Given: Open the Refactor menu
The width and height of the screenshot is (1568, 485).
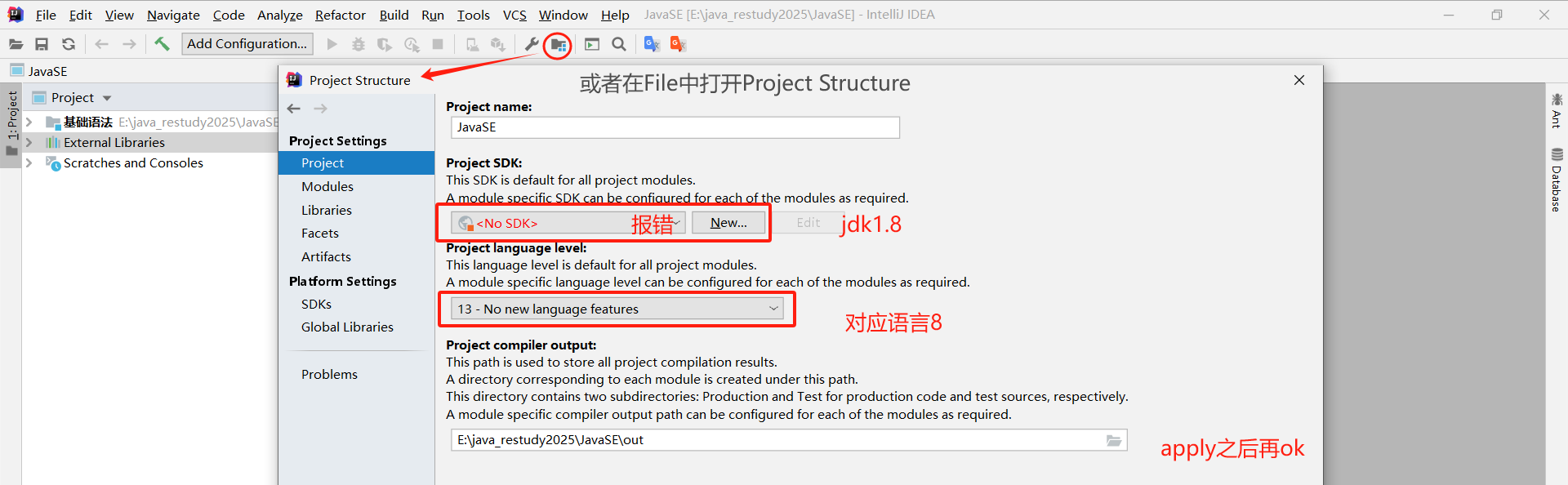Looking at the screenshot, I should (340, 15).
